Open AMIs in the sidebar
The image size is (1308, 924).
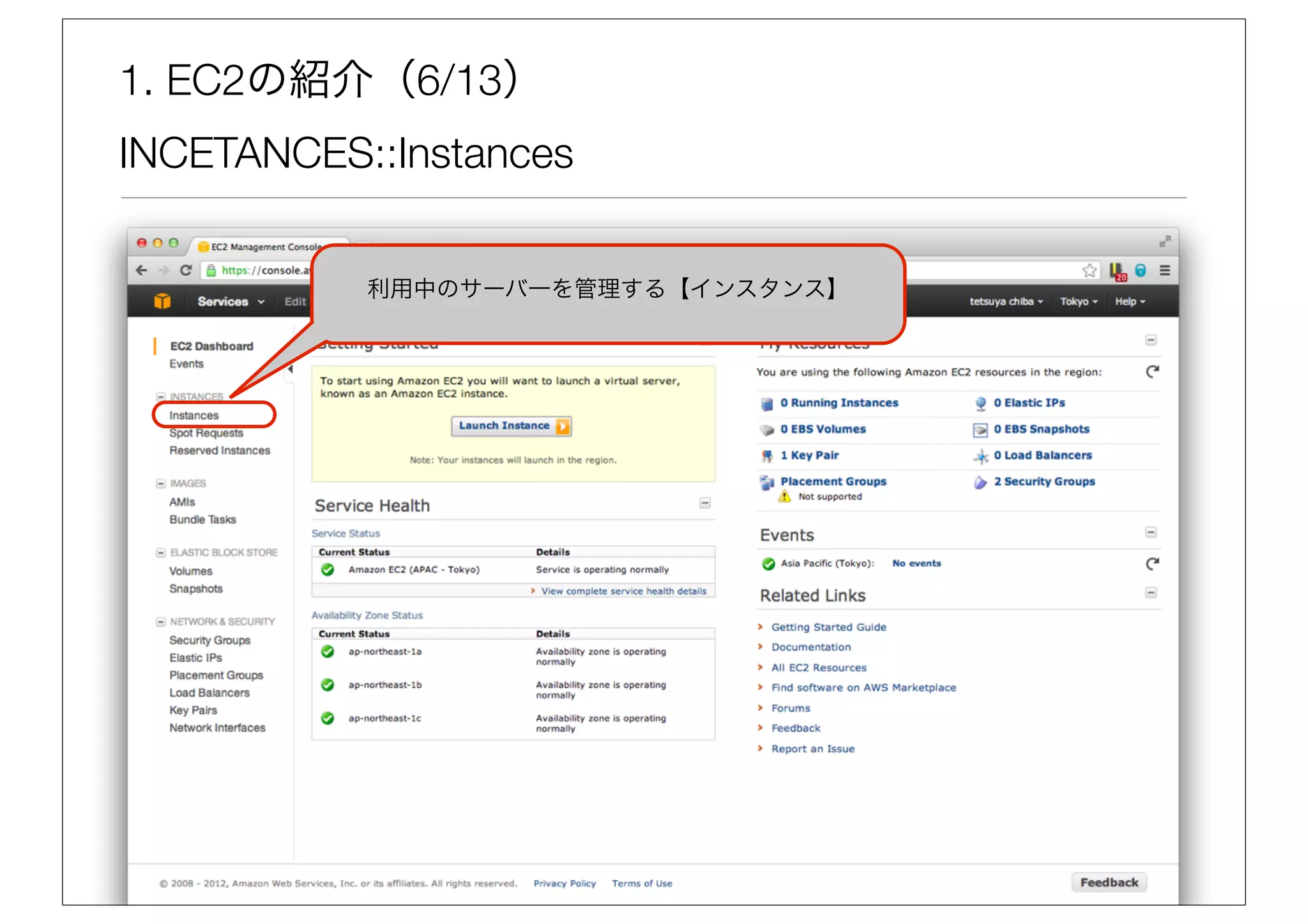tap(182, 503)
